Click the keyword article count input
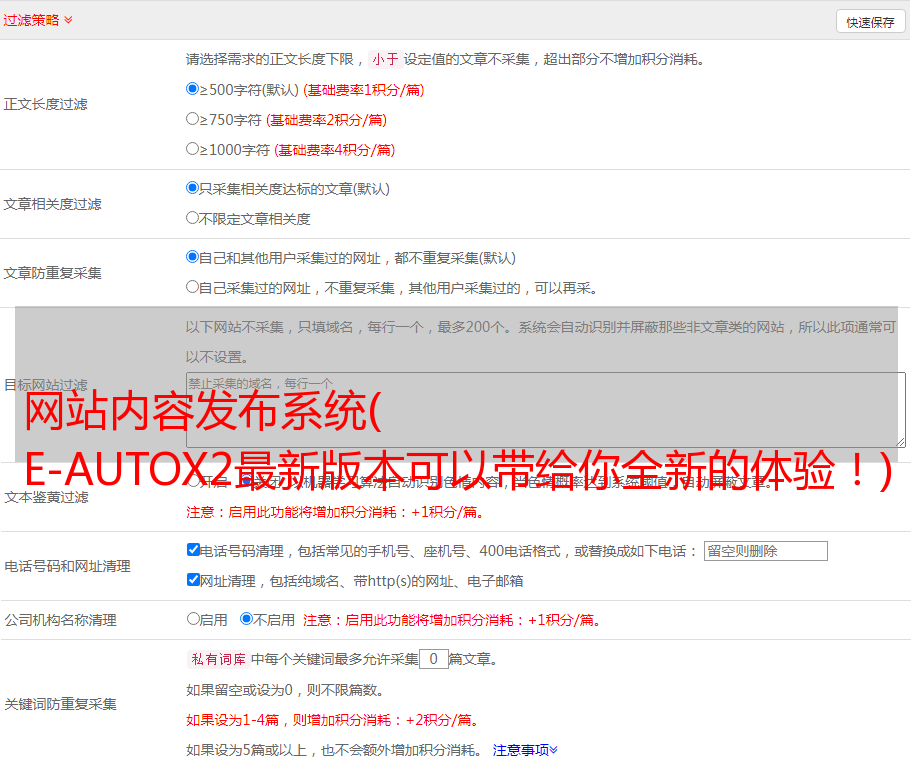 (x=433, y=659)
